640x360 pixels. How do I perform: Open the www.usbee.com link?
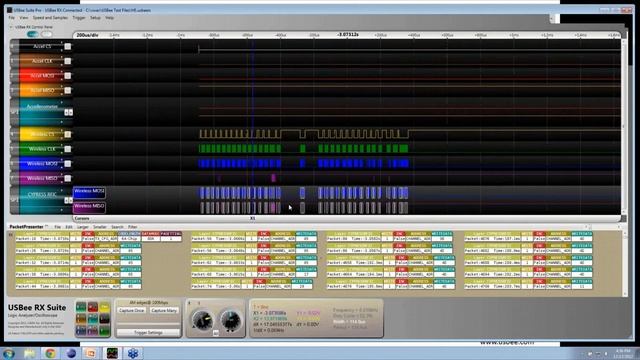pyautogui.click(x=507, y=342)
